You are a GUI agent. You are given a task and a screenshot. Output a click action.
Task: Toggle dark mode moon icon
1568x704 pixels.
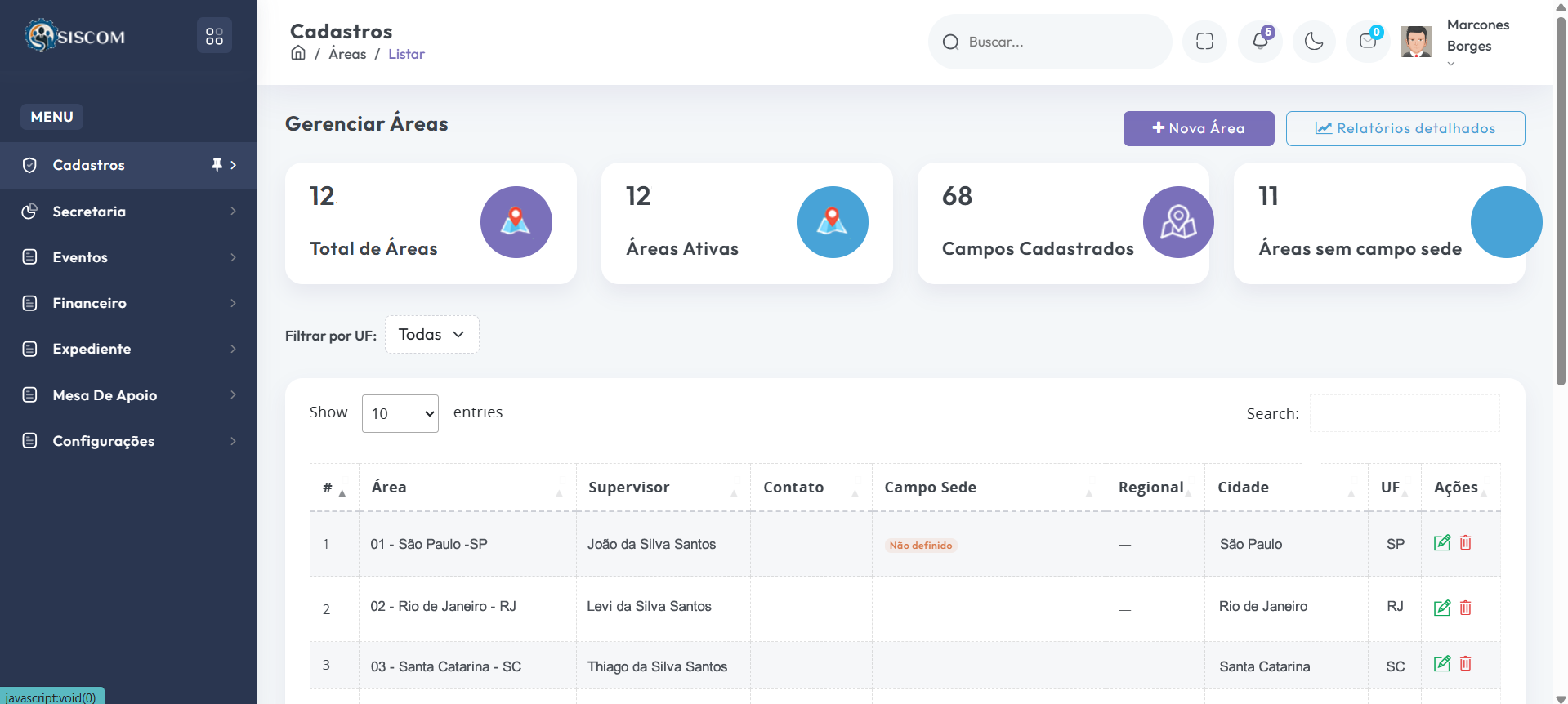coord(1314,42)
